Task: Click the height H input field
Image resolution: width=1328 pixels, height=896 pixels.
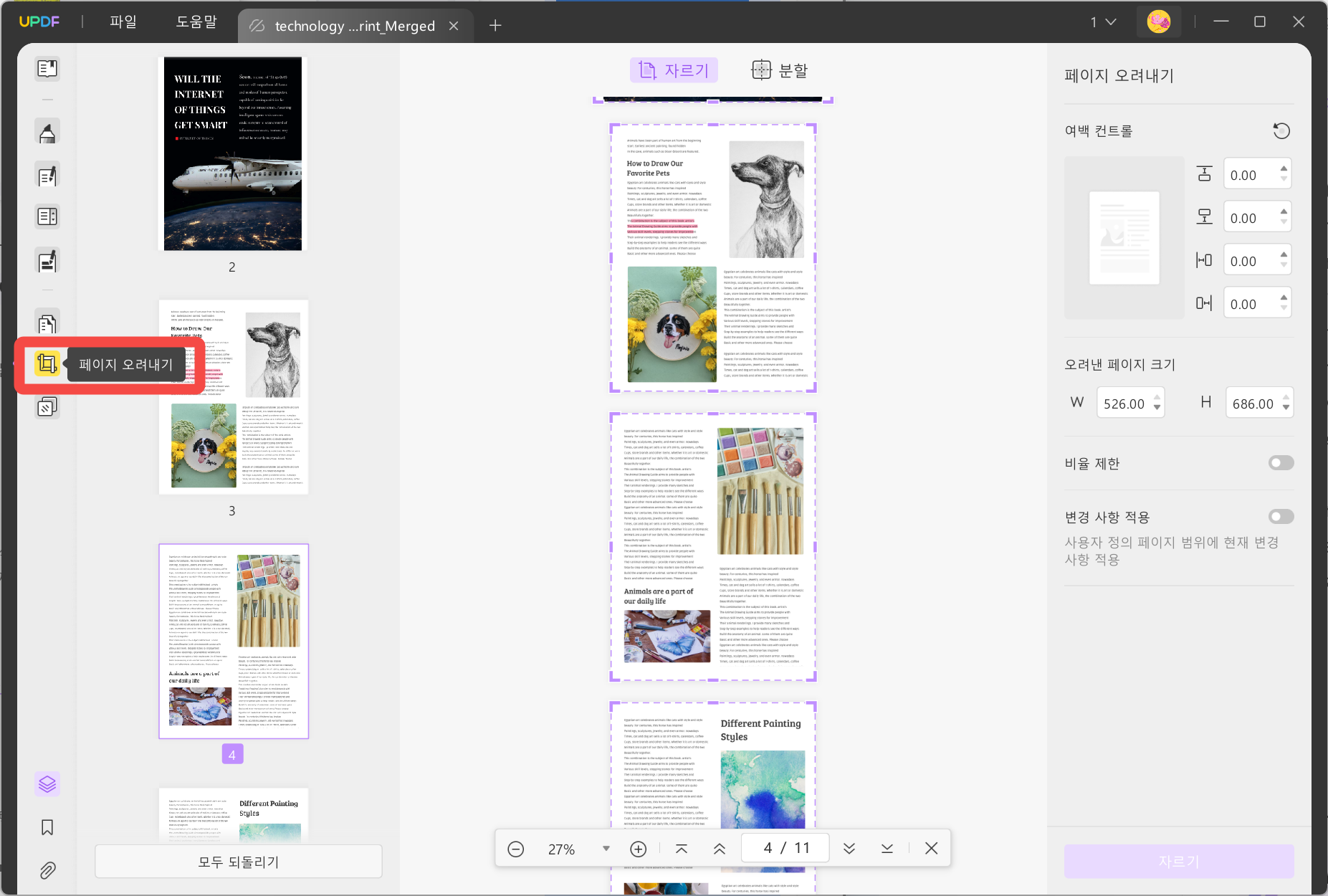Action: 1260,403
